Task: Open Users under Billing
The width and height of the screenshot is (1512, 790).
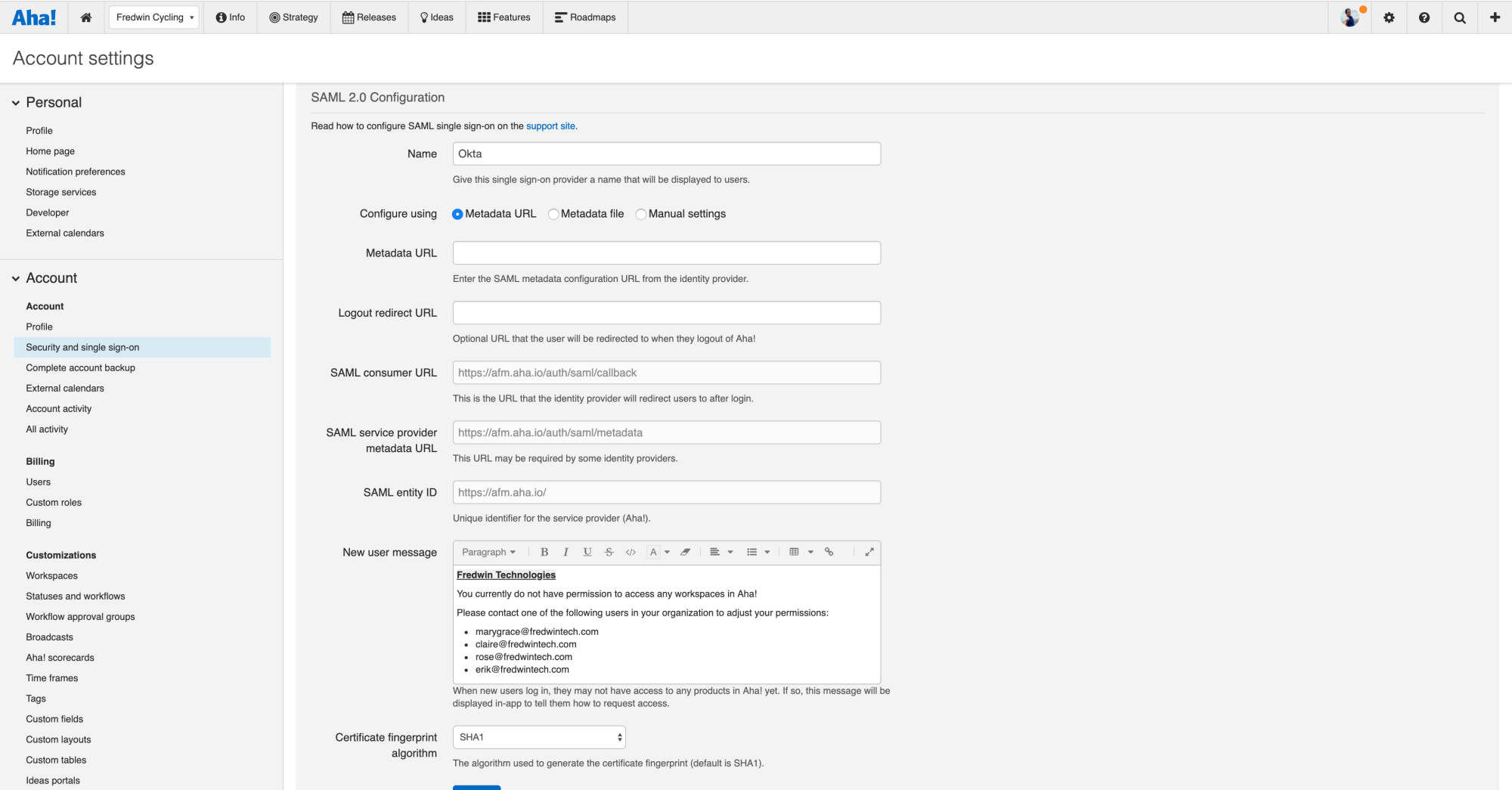Action: [x=39, y=482]
